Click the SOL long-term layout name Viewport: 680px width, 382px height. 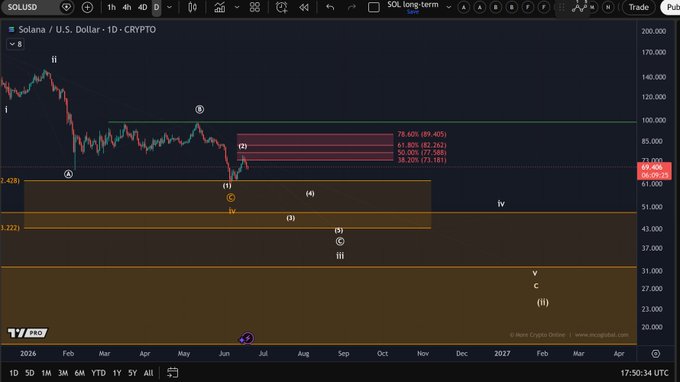click(x=412, y=5)
